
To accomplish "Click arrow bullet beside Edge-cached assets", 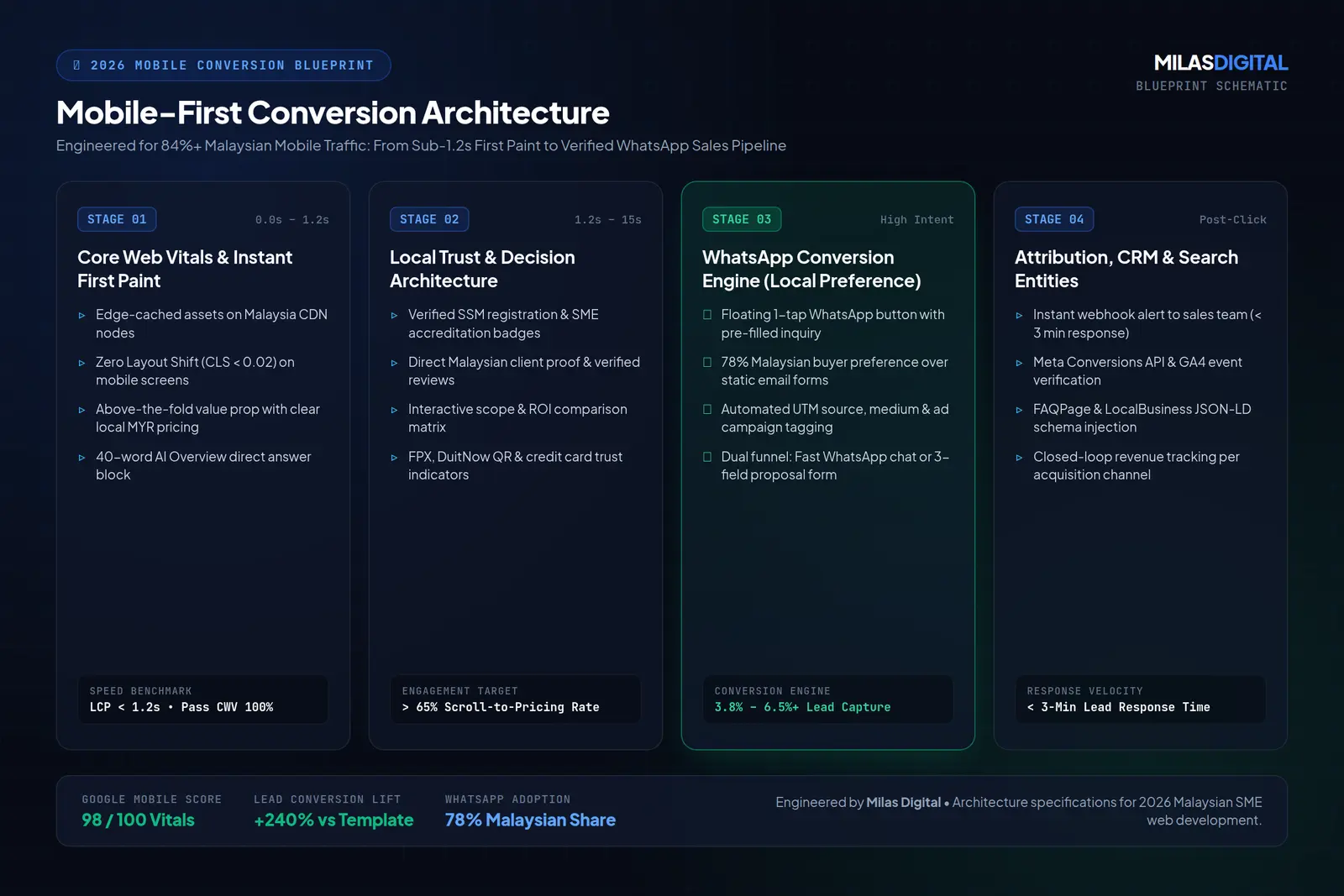I will (x=81, y=316).
